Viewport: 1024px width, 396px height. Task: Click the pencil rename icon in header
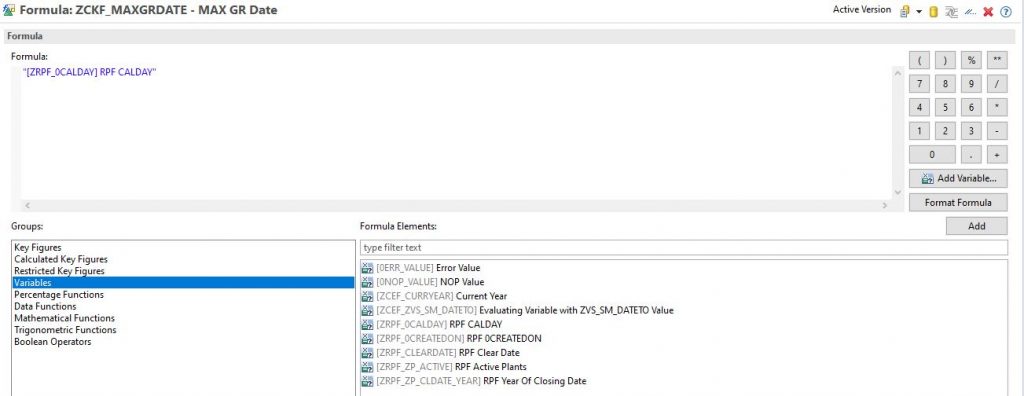pos(970,11)
